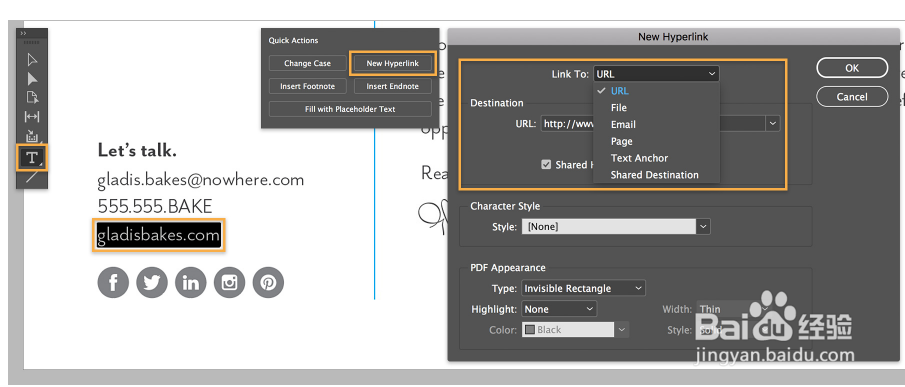Select the Type tool

(32, 157)
